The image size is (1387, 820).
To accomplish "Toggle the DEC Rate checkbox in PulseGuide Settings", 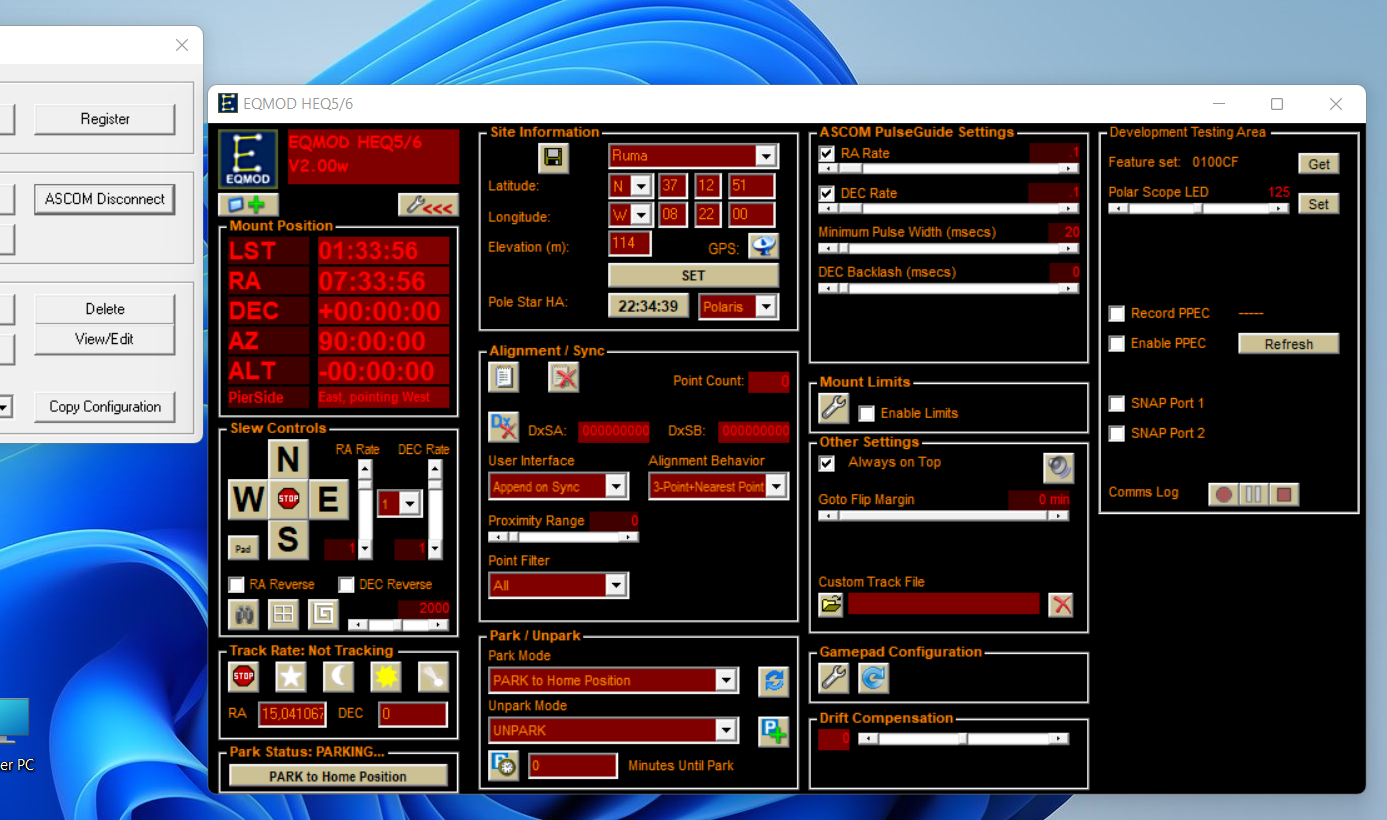I will coord(827,194).
